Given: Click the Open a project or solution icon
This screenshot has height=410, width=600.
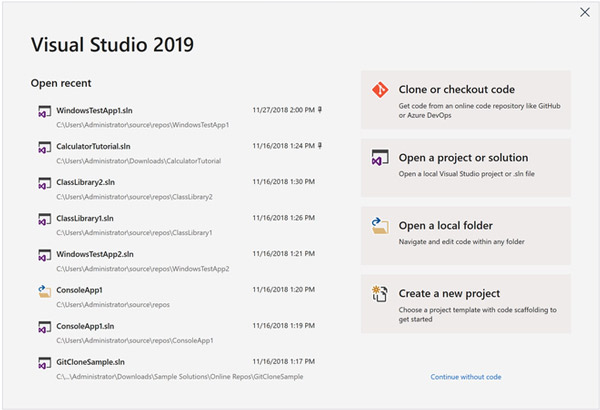Looking at the screenshot, I should pos(380,158).
